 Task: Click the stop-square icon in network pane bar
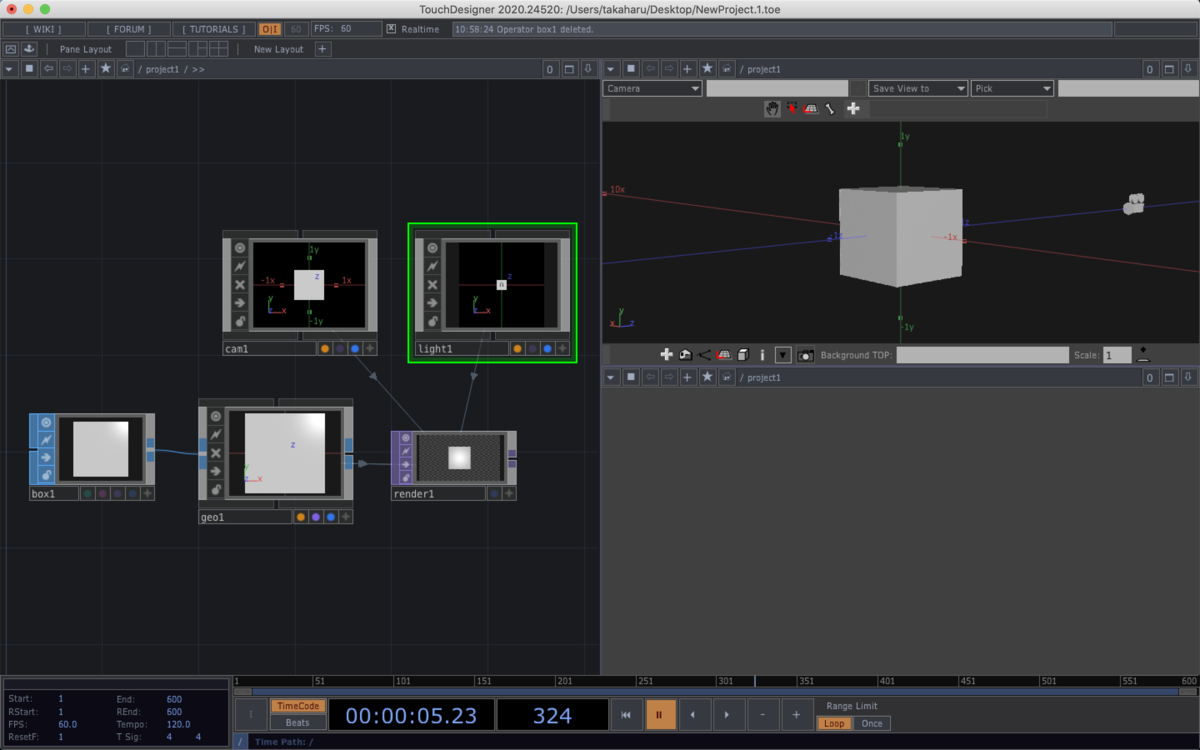point(29,69)
